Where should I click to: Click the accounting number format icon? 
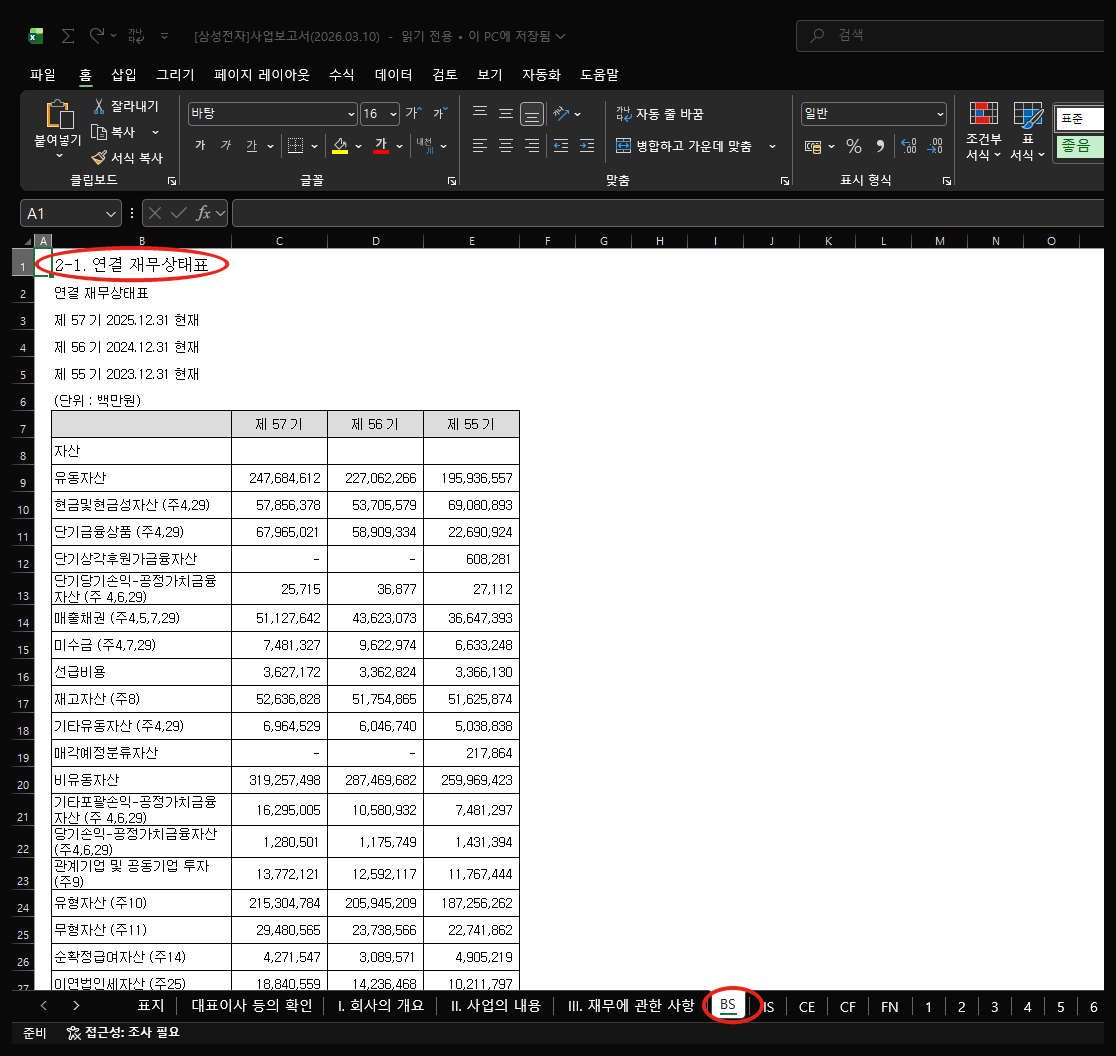[x=813, y=146]
